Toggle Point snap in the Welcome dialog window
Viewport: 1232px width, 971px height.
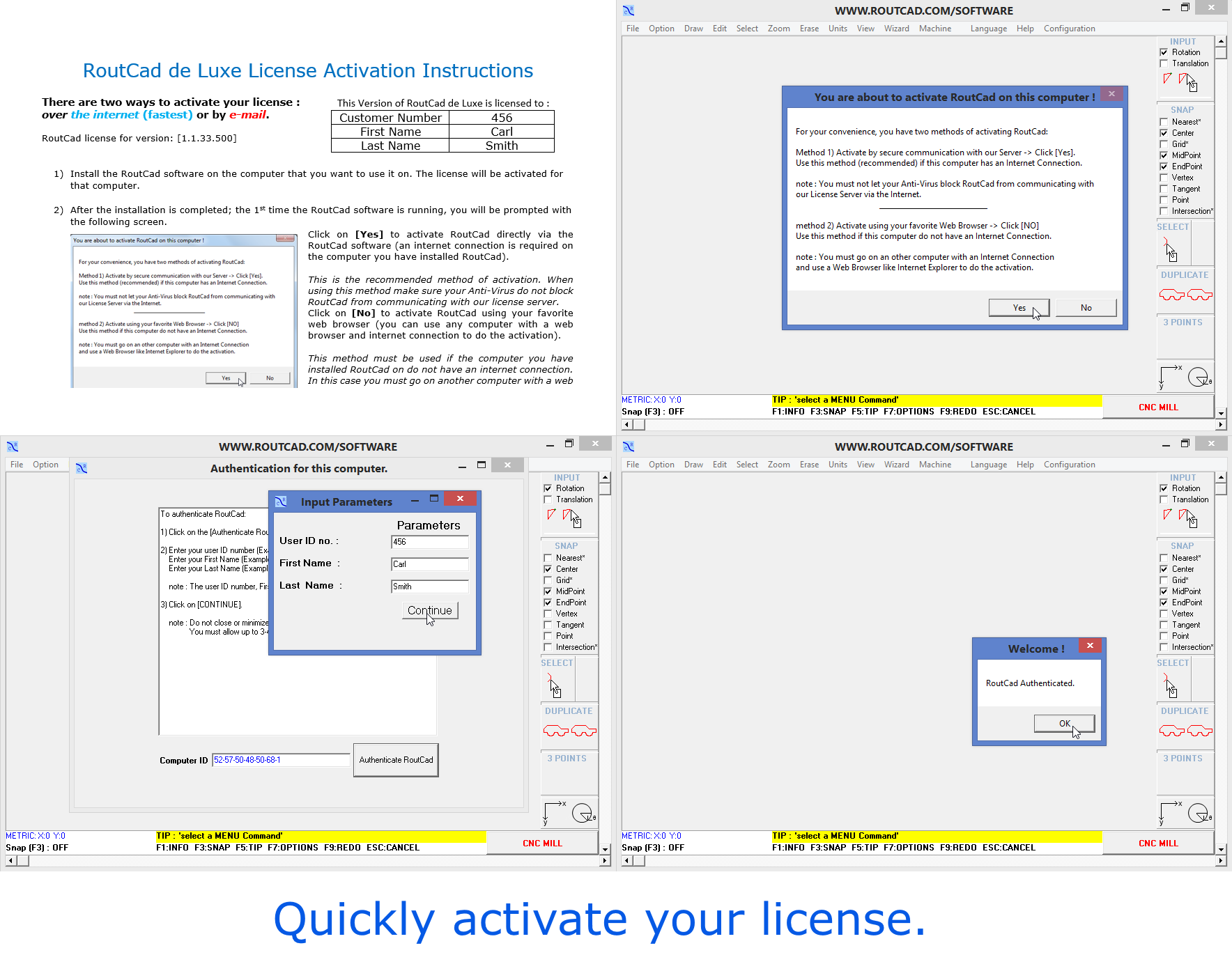point(1164,636)
